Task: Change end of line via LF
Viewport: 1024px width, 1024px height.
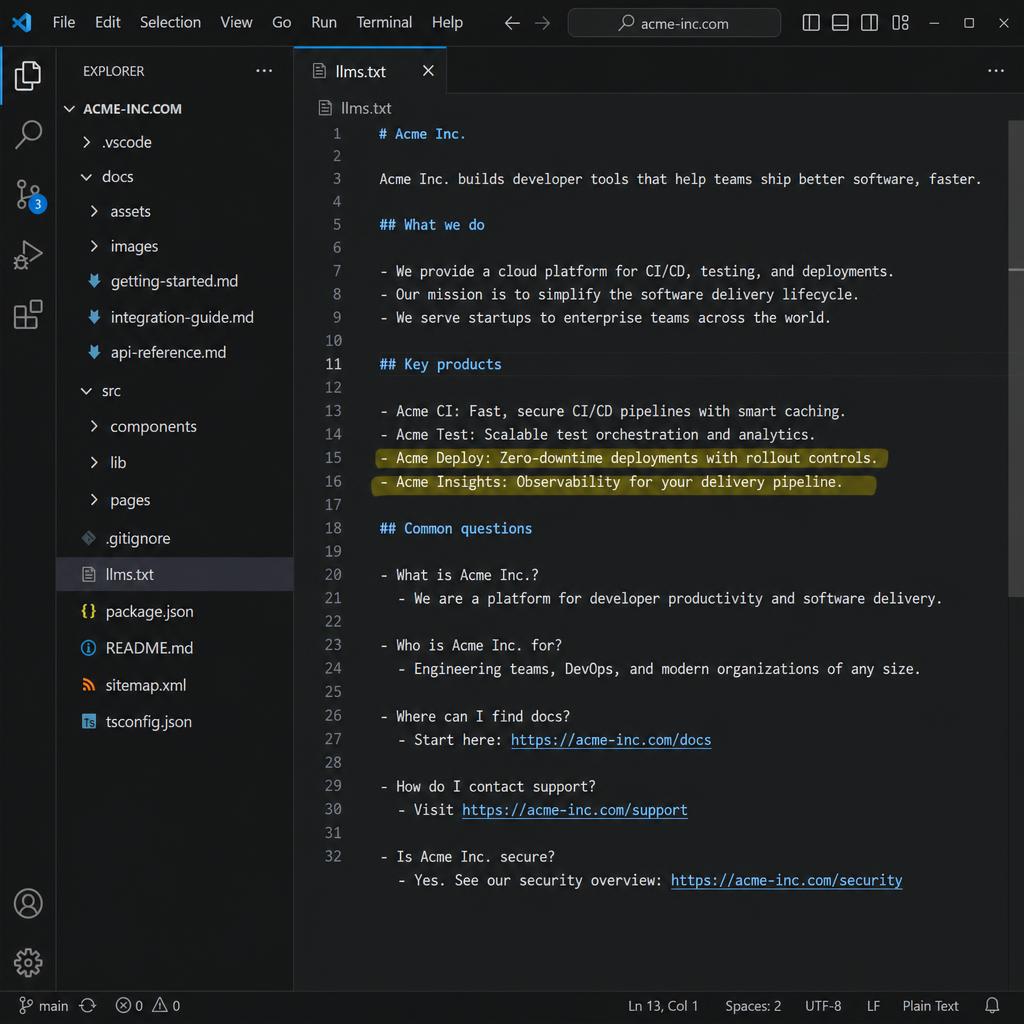Action: (x=872, y=1006)
